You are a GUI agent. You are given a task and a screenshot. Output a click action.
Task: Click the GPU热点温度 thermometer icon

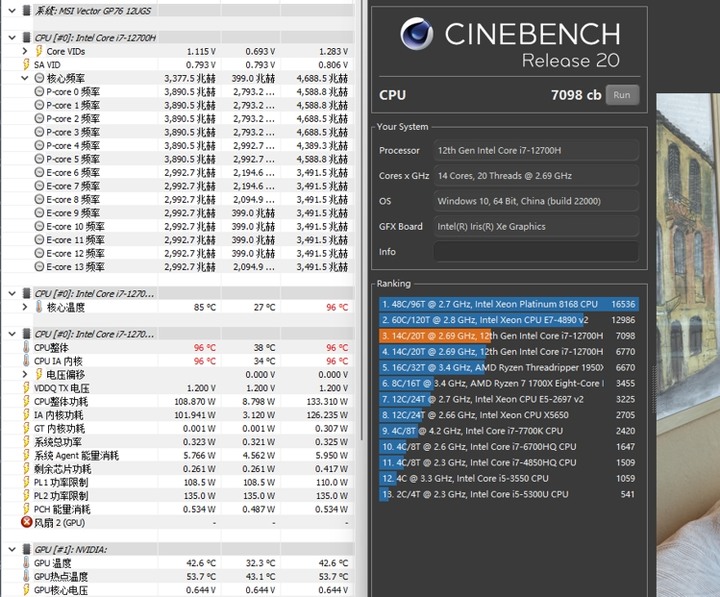click(x=26, y=576)
